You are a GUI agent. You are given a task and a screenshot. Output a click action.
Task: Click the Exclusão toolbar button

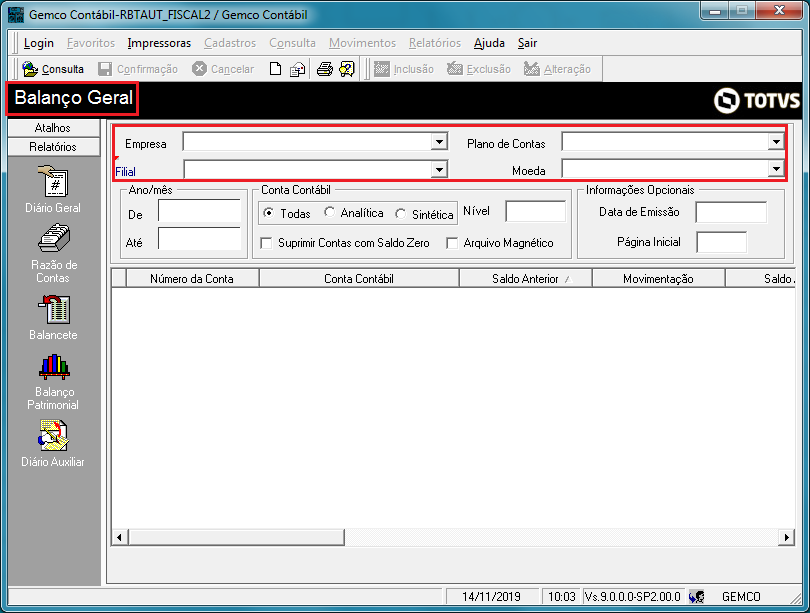[478, 69]
